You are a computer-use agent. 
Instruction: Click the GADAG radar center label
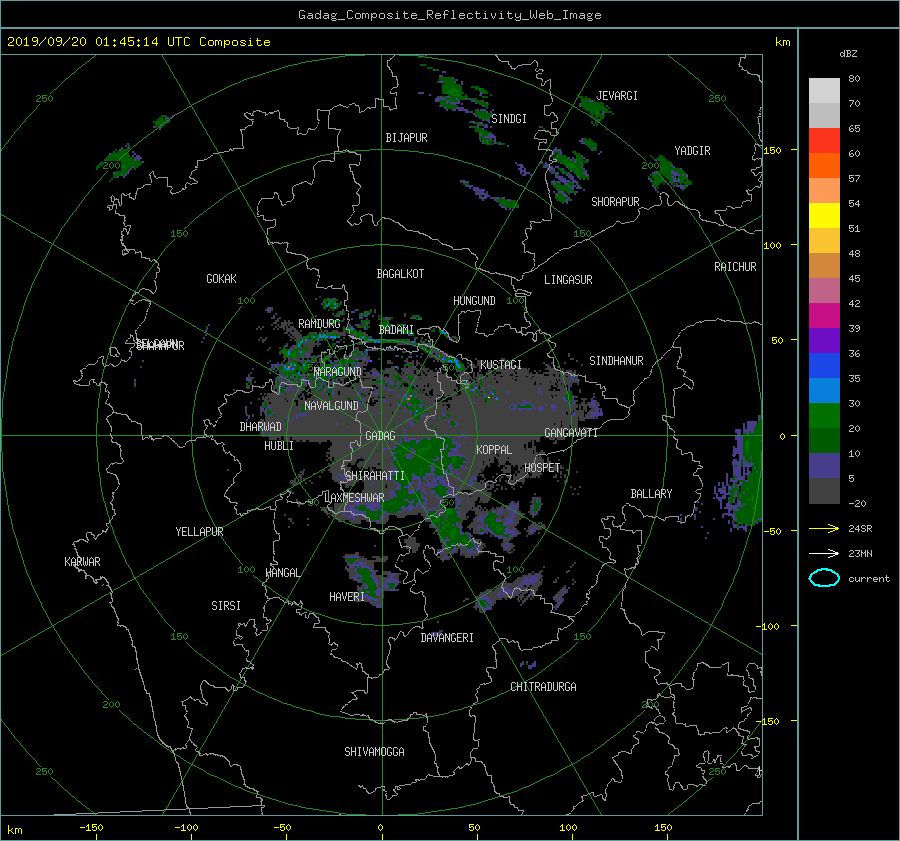[x=381, y=436]
